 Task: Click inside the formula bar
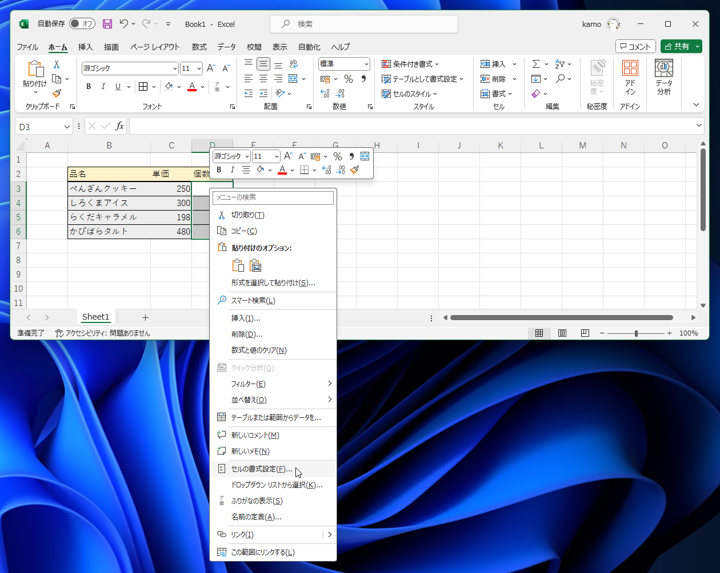point(413,126)
